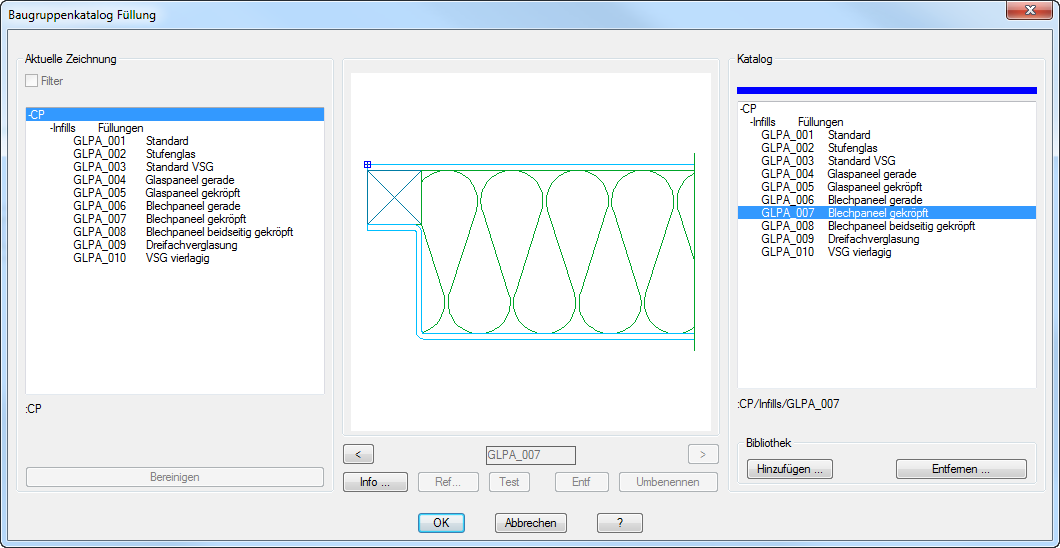This screenshot has width=1060, height=548.
Task: Confirm the dialog with OK
Action: (441, 523)
